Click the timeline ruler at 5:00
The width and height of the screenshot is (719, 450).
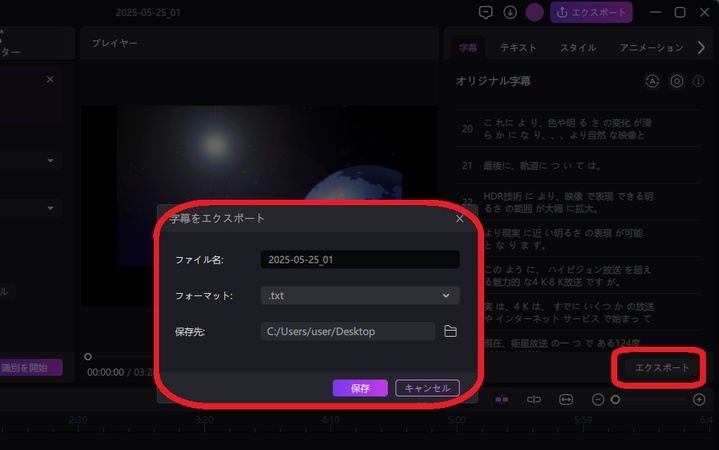tap(457, 420)
